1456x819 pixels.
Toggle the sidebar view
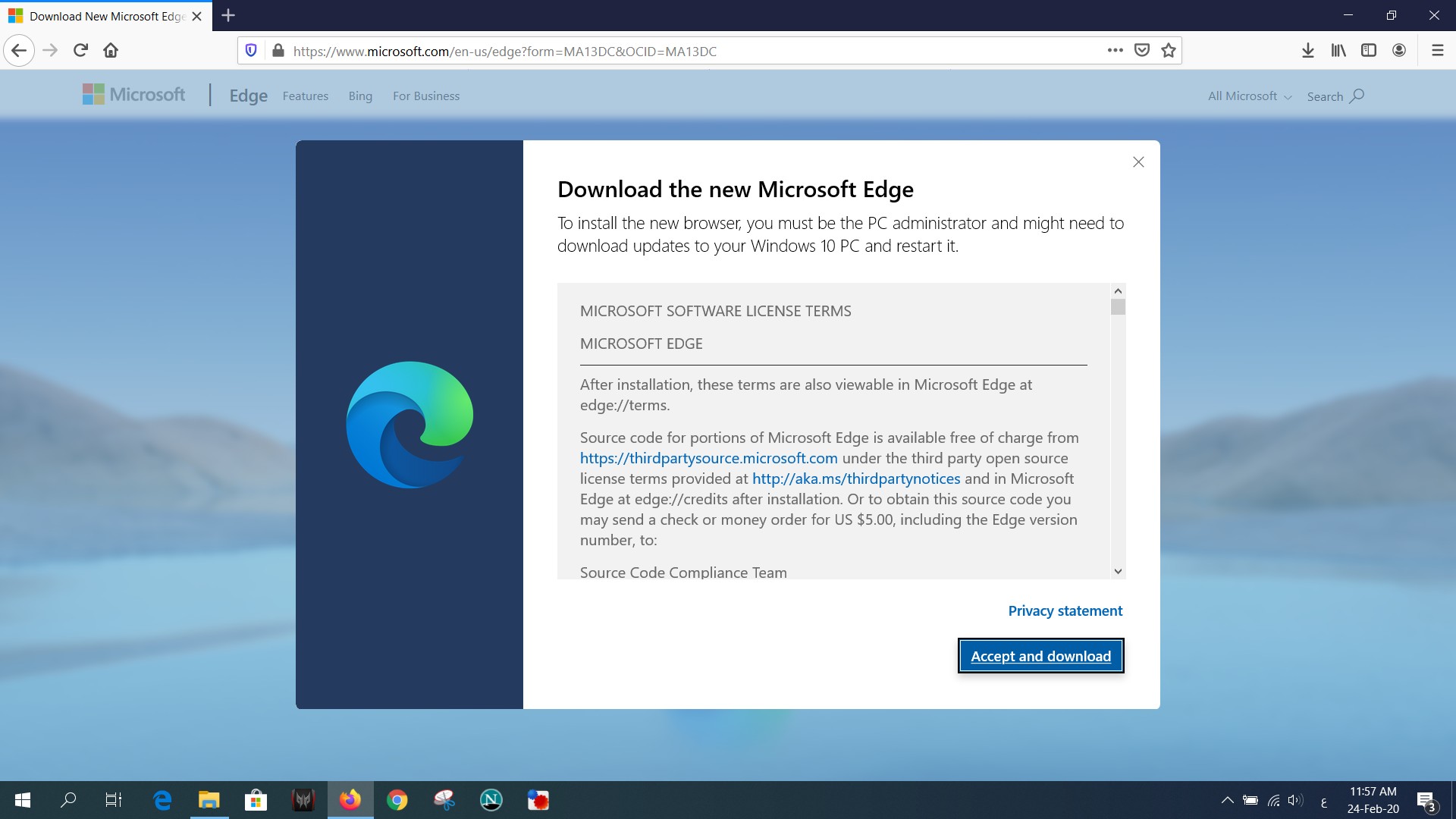1369,51
